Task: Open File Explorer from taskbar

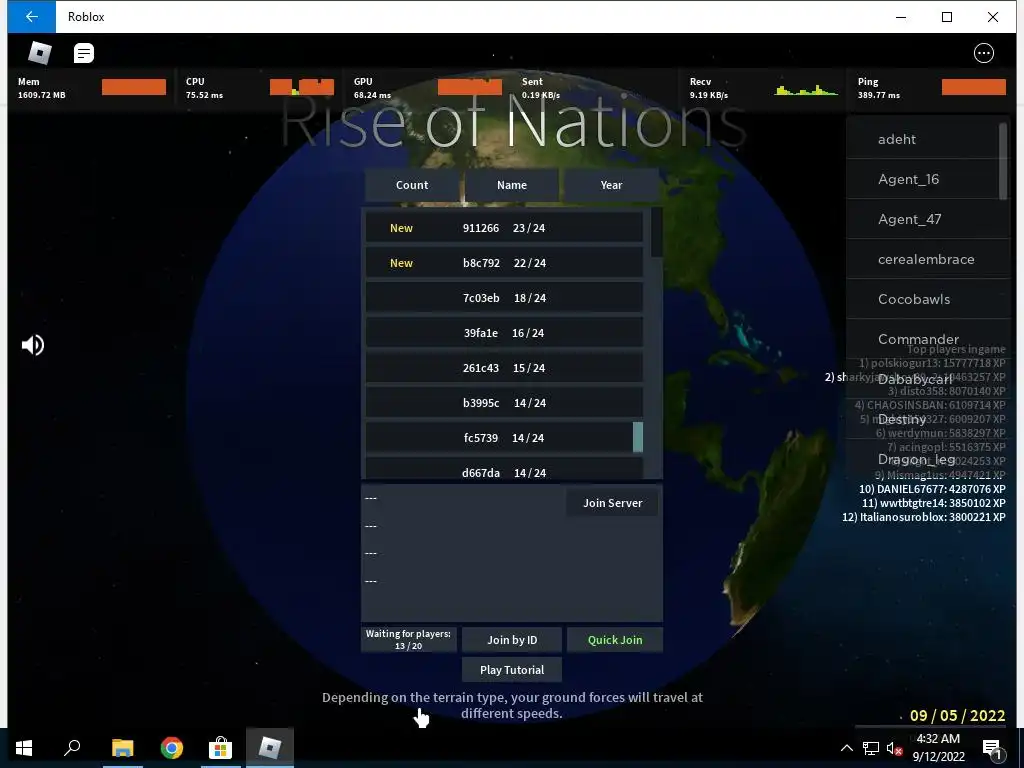Action: 122,748
